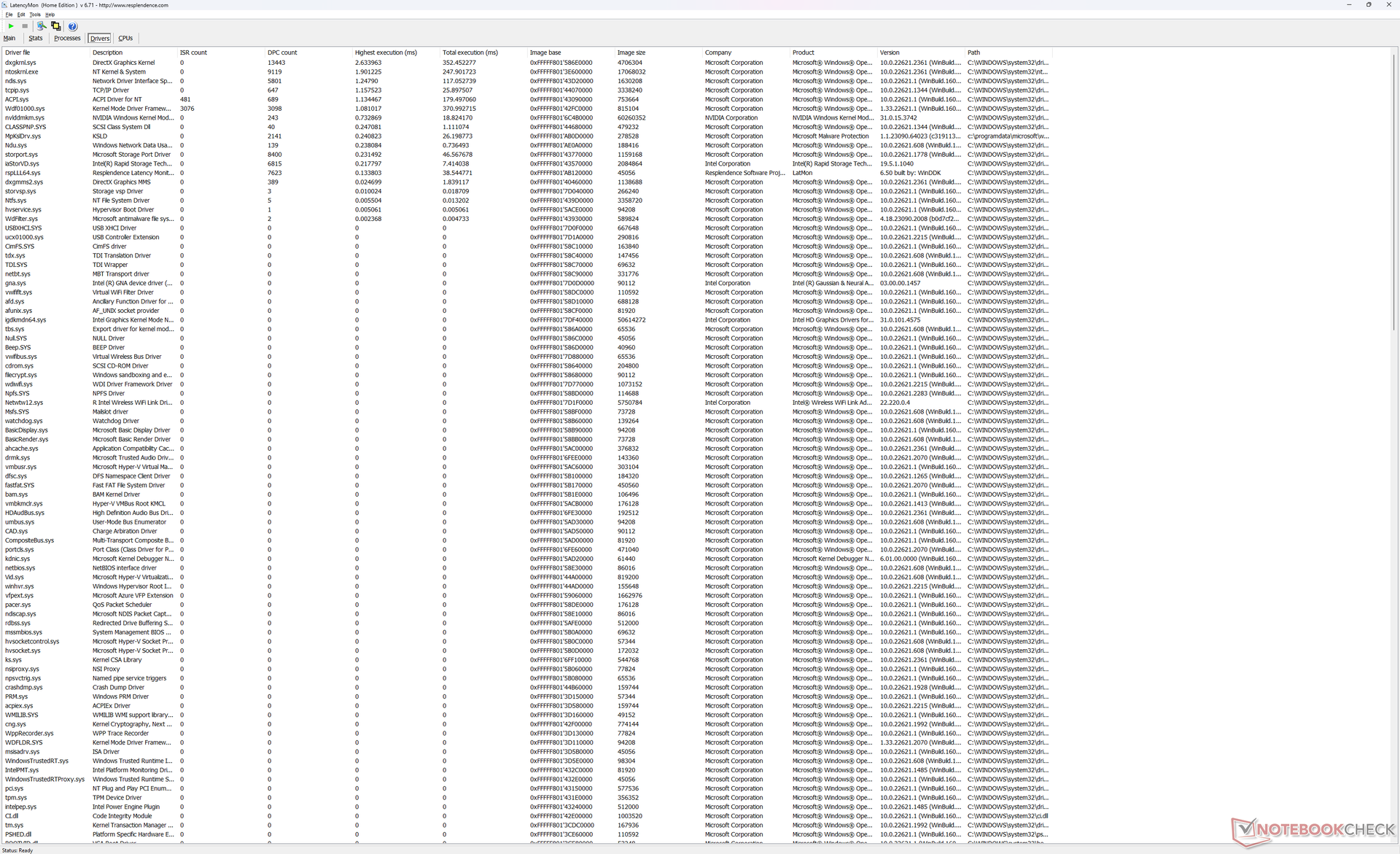Screen dimensions: 1400x854
Task: Sort by the Company column header
Action: (718, 53)
